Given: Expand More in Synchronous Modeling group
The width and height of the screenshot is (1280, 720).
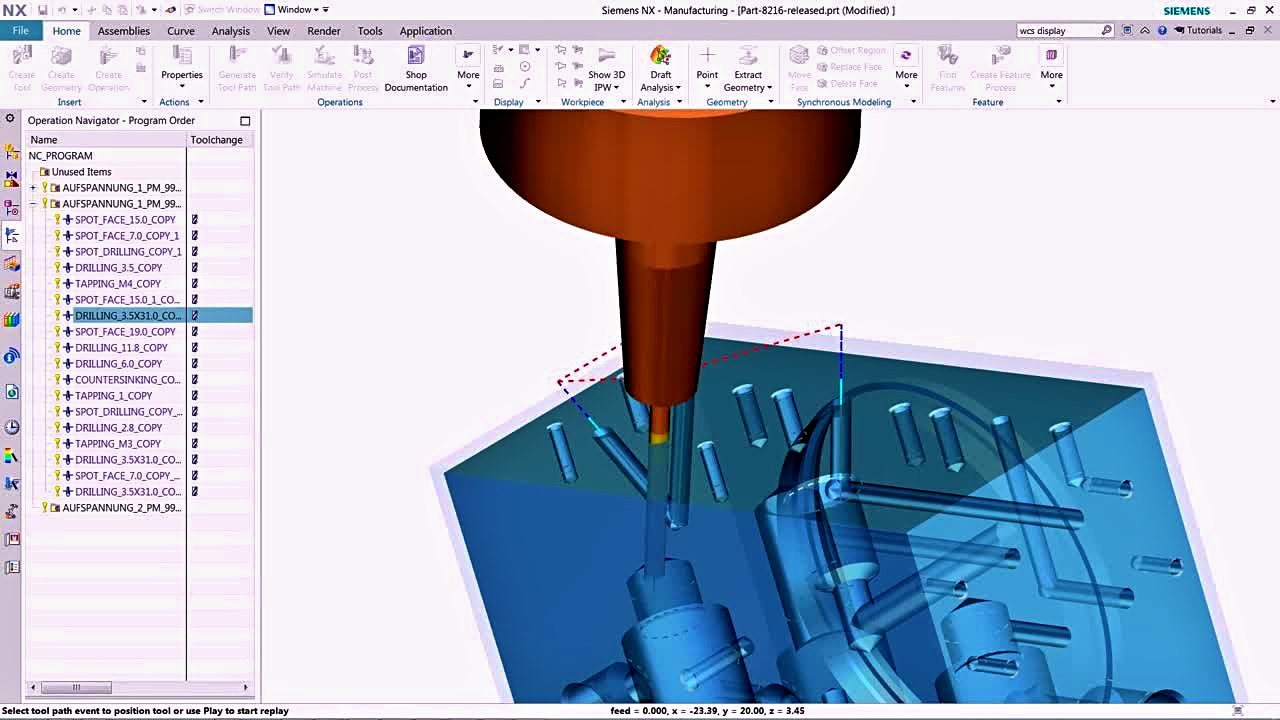Looking at the screenshot, I should [x=906, y=68].
